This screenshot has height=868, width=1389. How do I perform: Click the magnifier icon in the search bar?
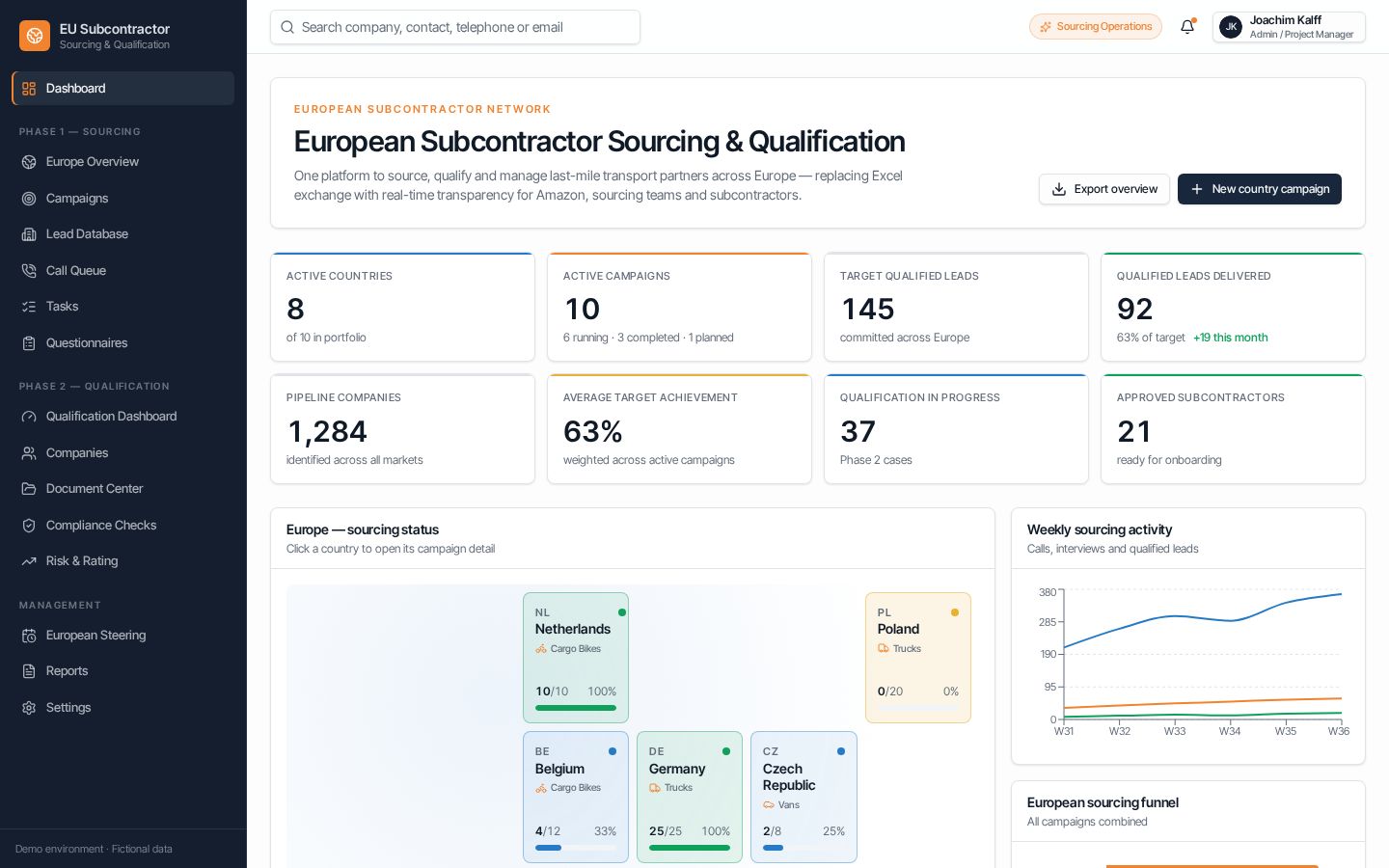[287, 27]
